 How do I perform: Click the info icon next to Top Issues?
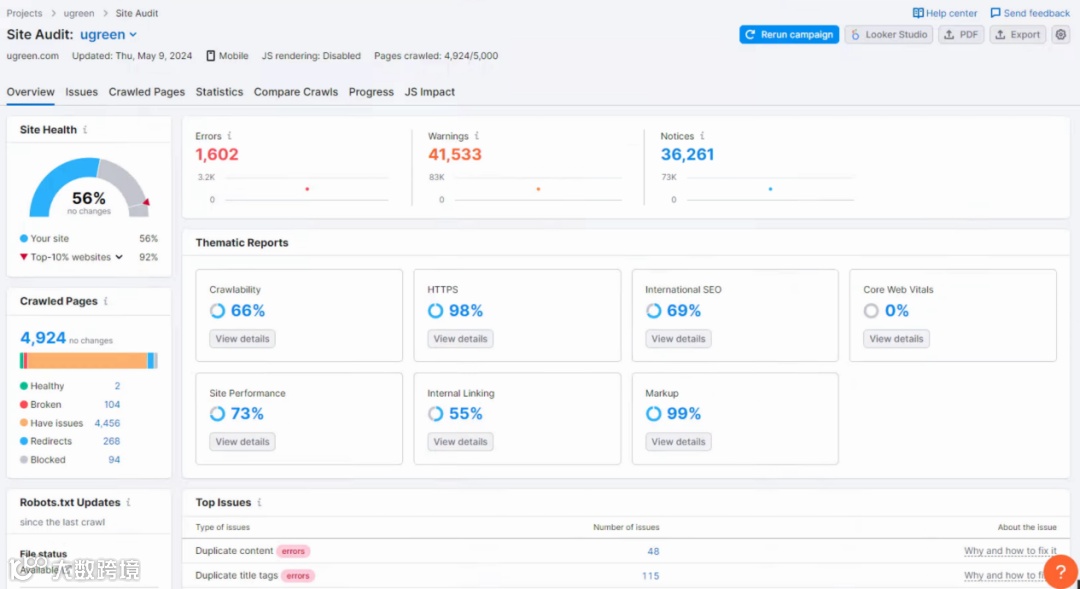coord(259,502)
